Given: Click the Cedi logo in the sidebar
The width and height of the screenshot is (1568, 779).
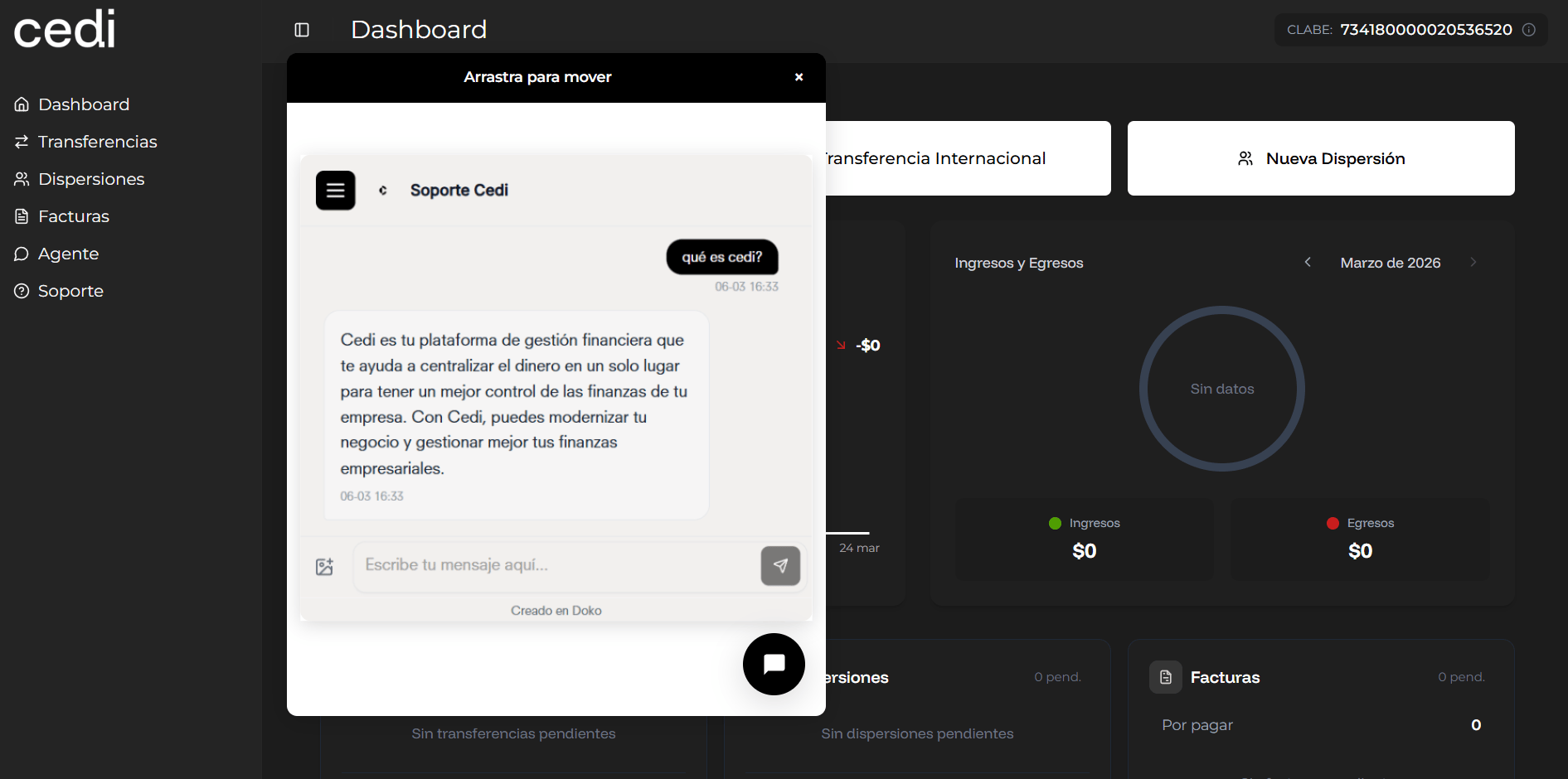Looking at the screenshot, I should [65, 29].
